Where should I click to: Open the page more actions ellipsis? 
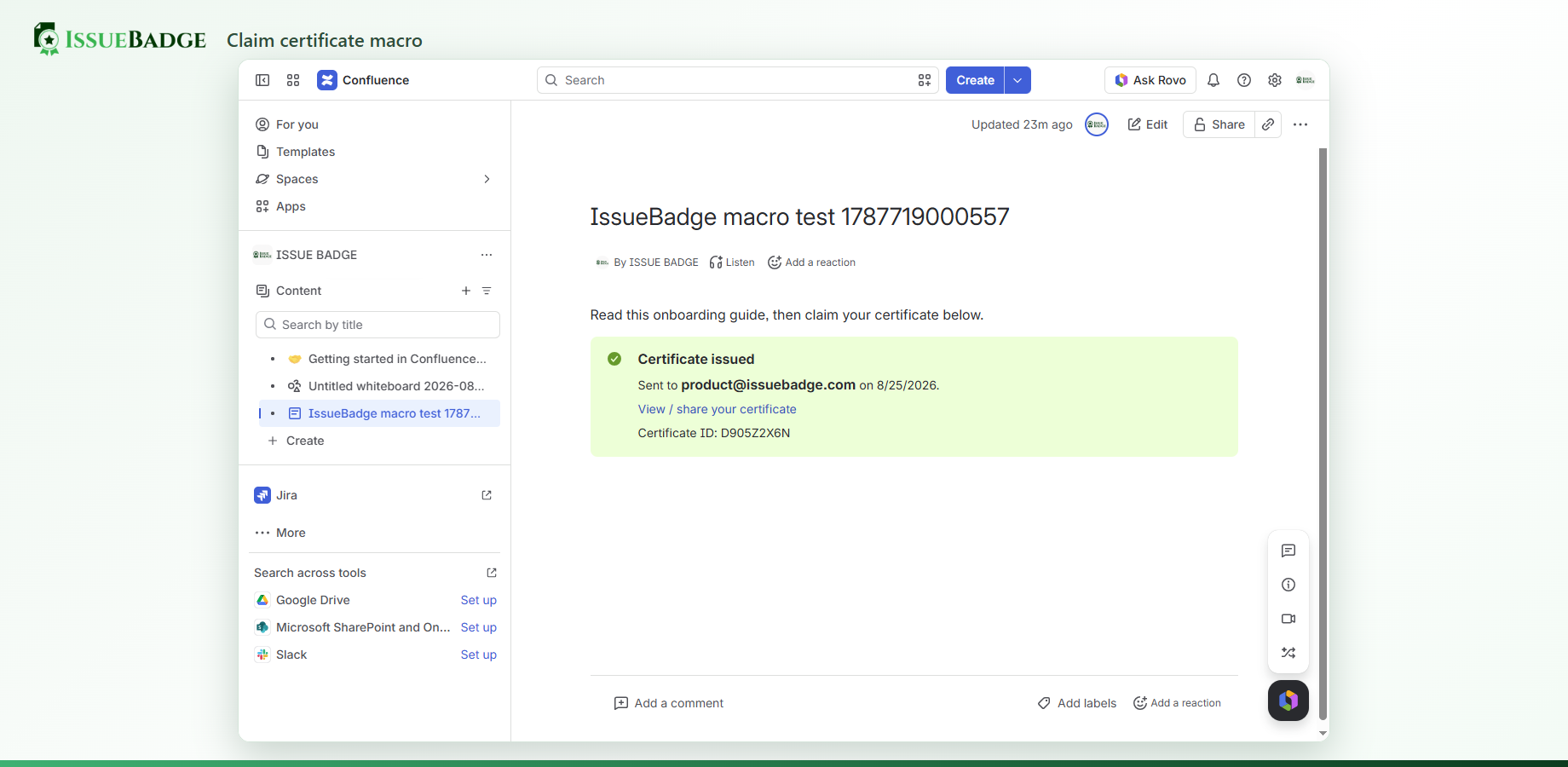(x=1300, y=124)
